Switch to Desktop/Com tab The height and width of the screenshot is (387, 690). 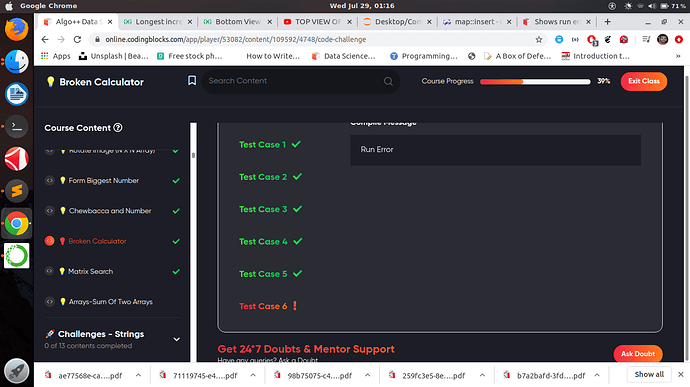(x=397, y=22)
